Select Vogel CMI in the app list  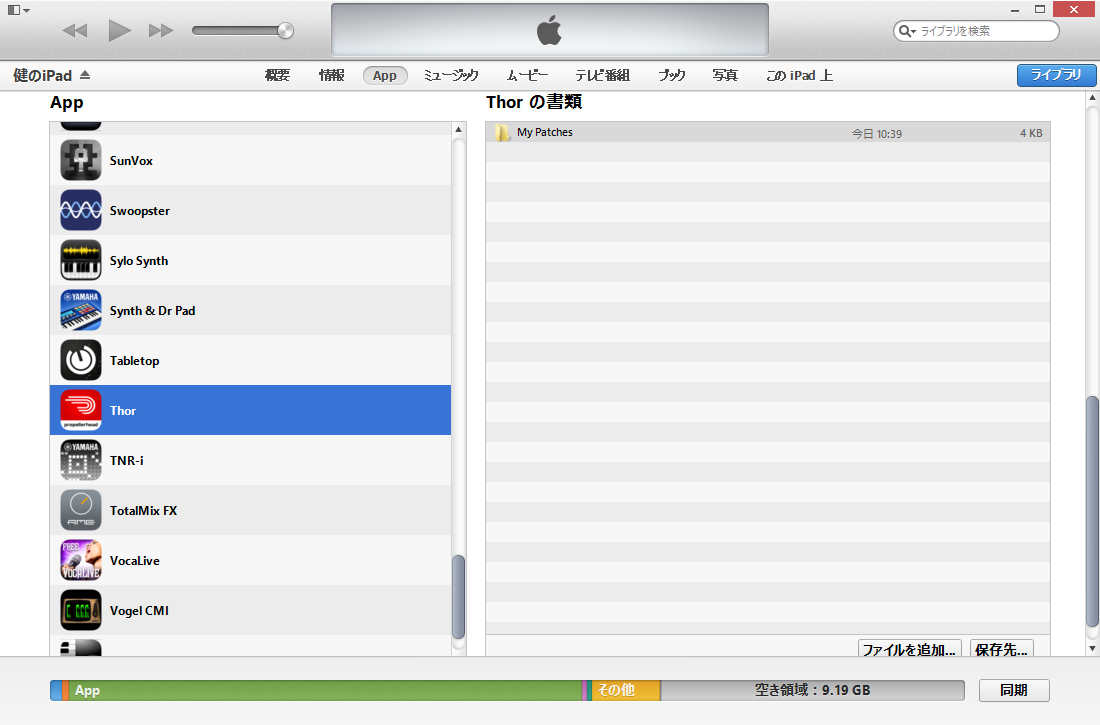(250, 610)
